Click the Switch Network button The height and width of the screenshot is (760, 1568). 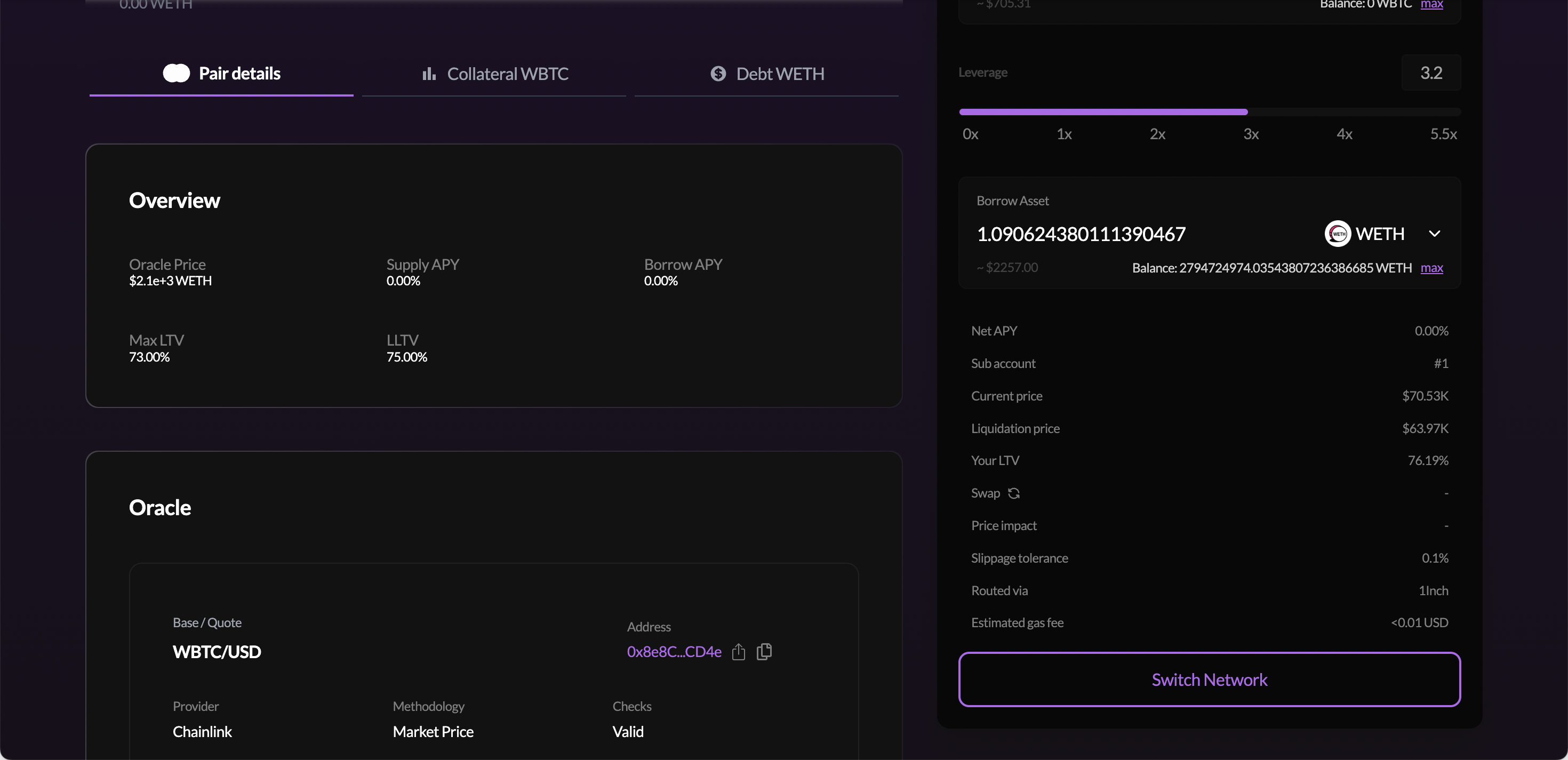click(1209, 679)
